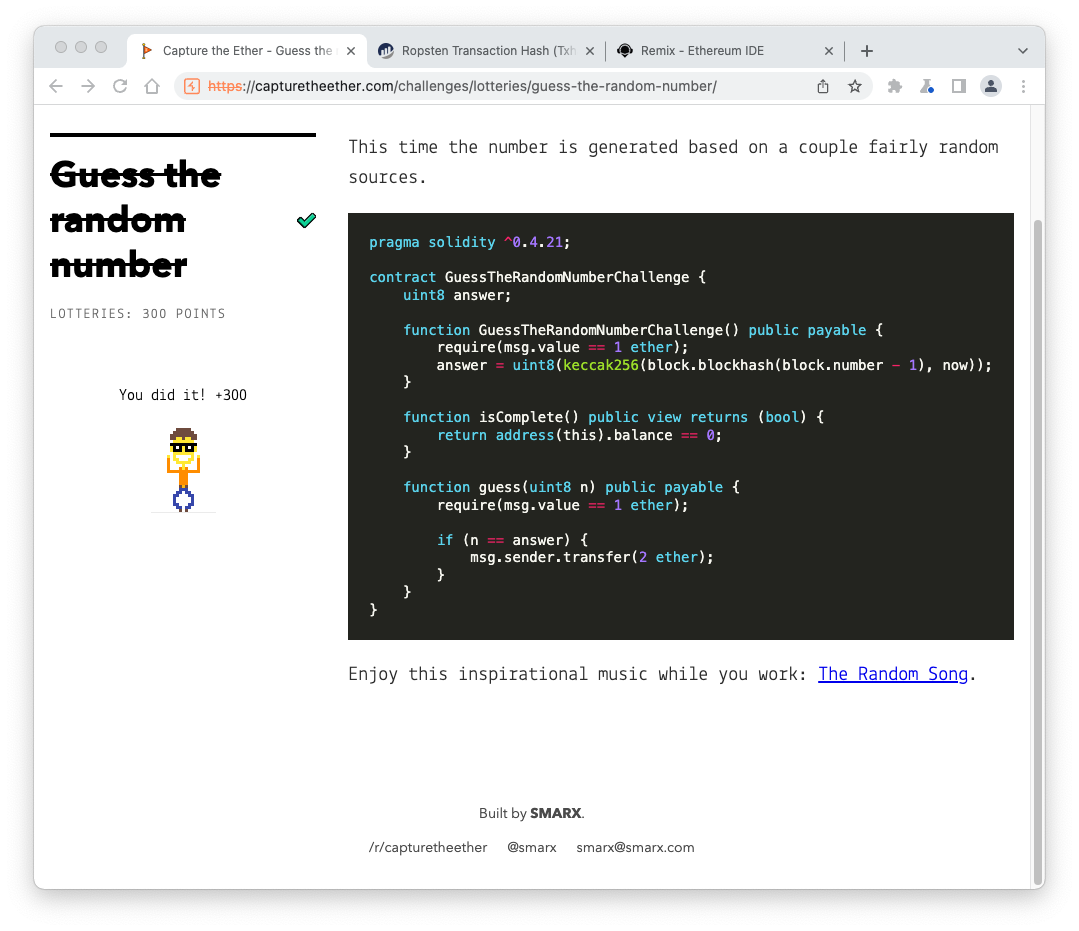This screenshot has width=1079, height=931.
Task: Go forward in browser history
Action: (88, 86)
